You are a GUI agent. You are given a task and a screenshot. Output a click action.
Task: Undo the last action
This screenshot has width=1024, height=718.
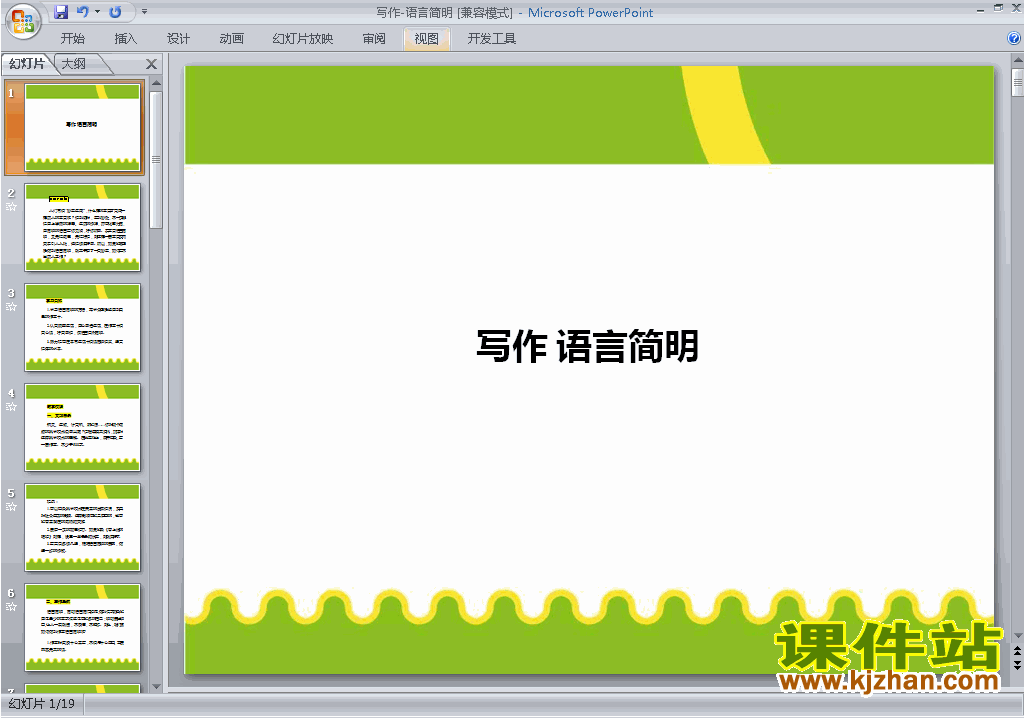coord(82,12)
